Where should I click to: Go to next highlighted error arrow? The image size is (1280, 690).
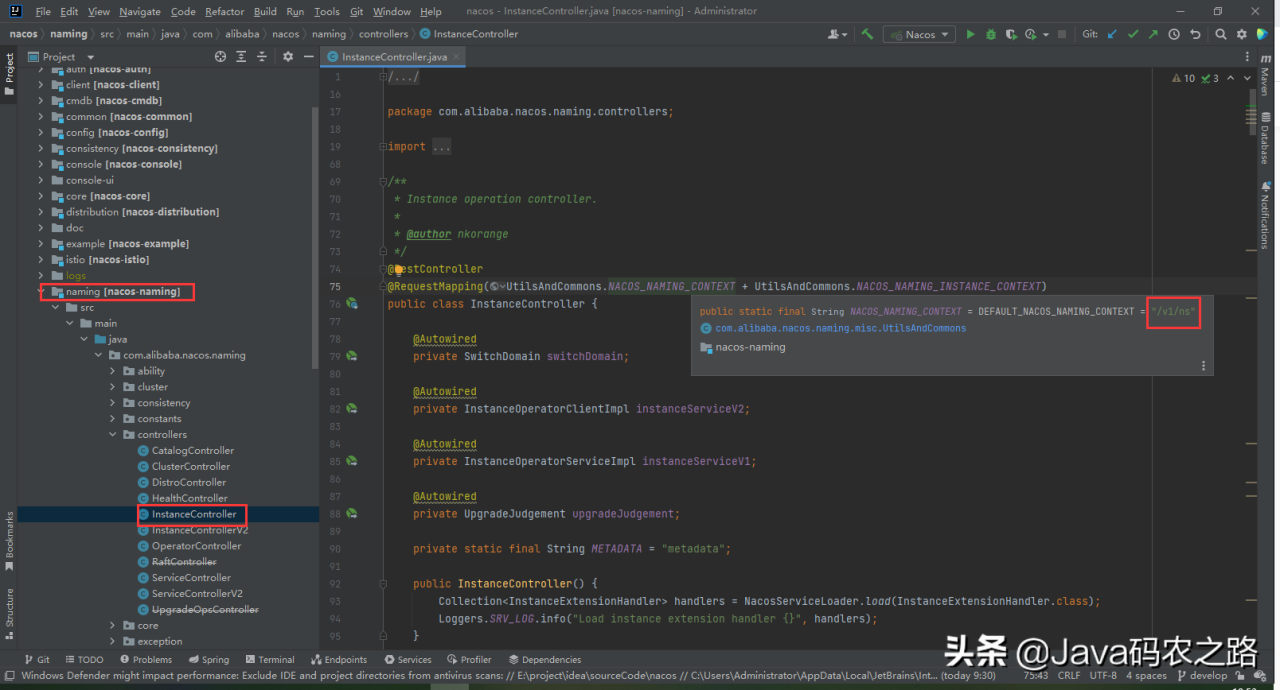point(1248,78)
